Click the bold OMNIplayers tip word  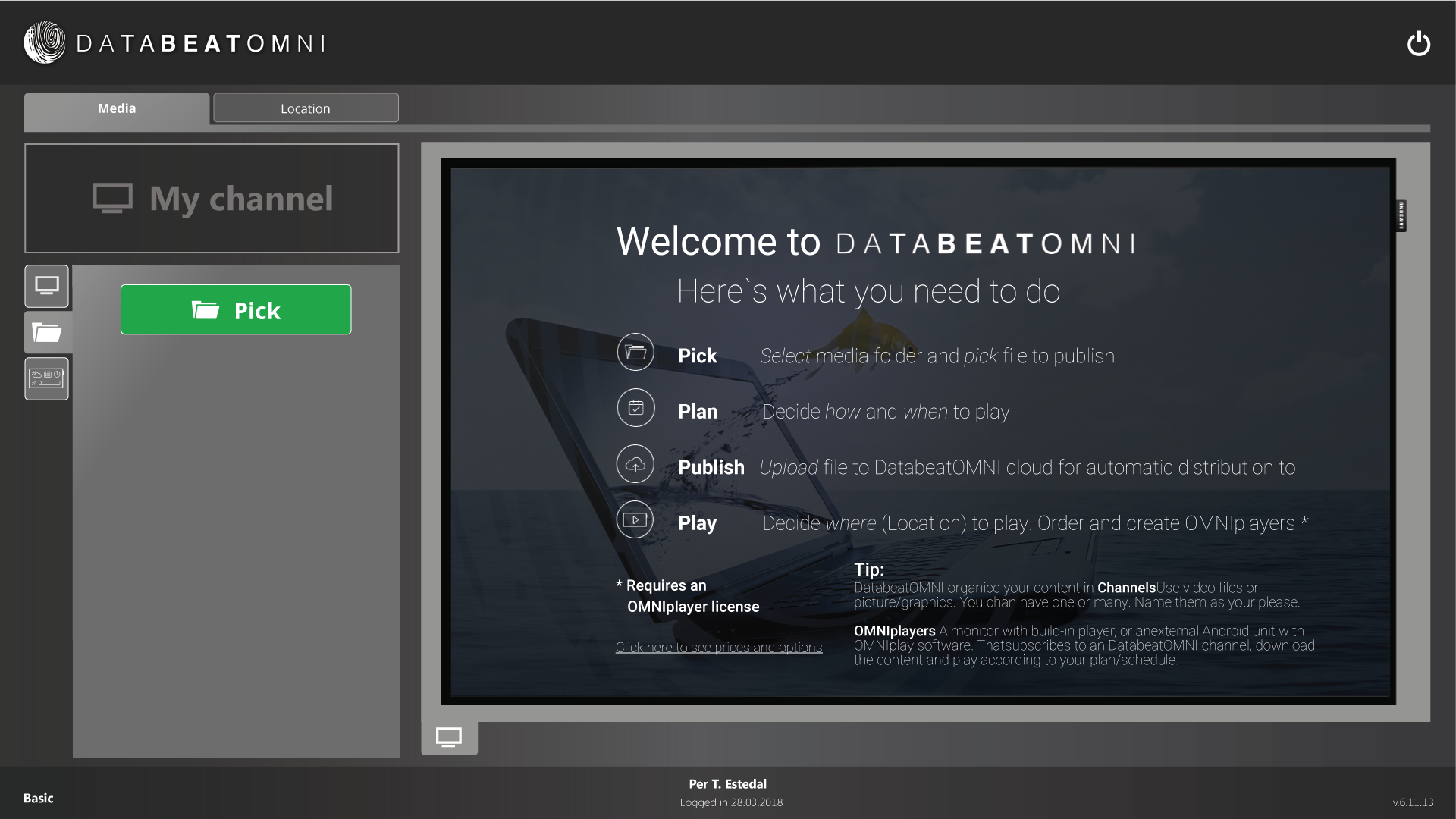click(895, 631)
